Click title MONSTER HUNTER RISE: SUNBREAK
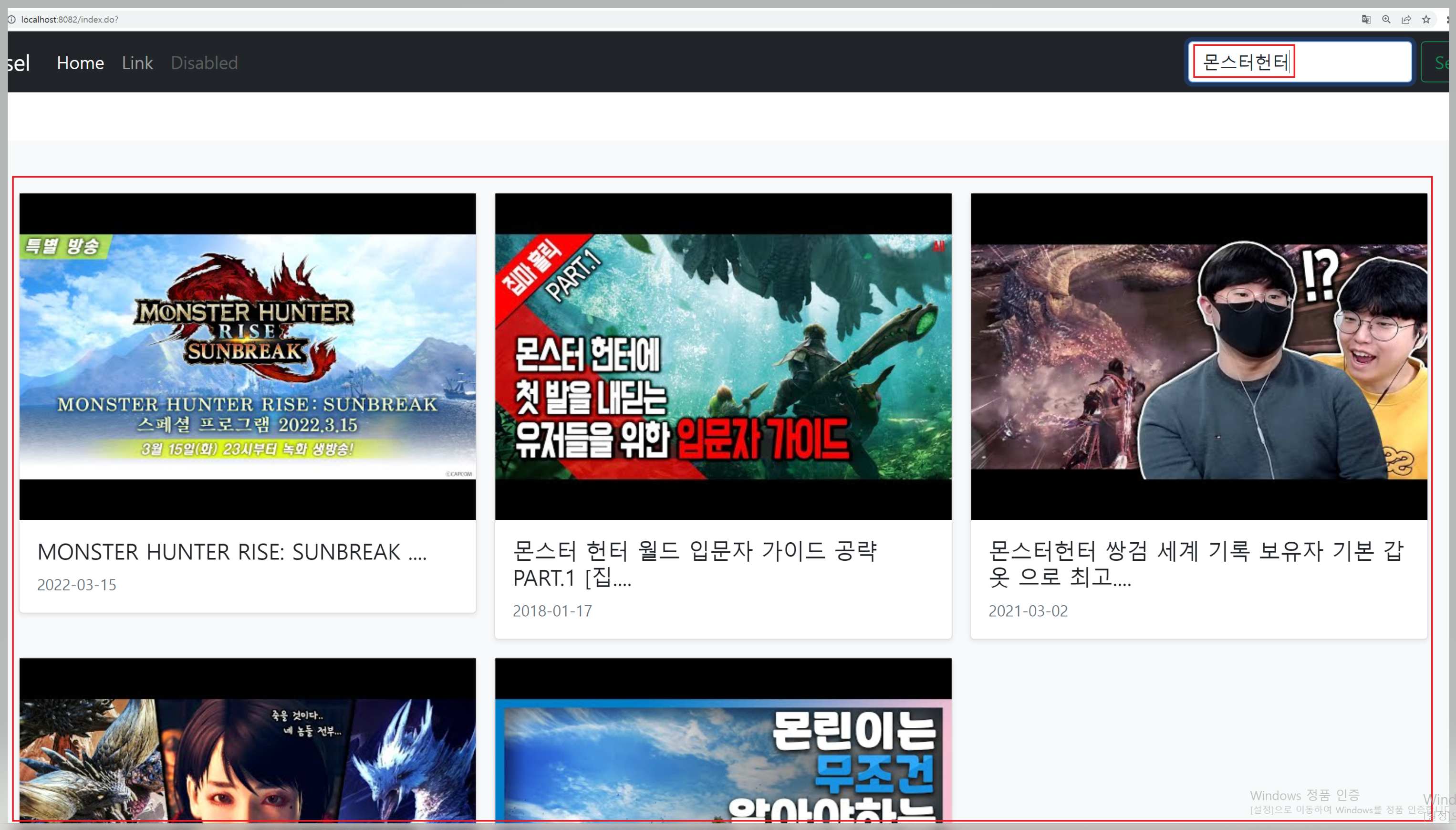This screenshot has height=830, width=1456. click(x=231, y=552)
